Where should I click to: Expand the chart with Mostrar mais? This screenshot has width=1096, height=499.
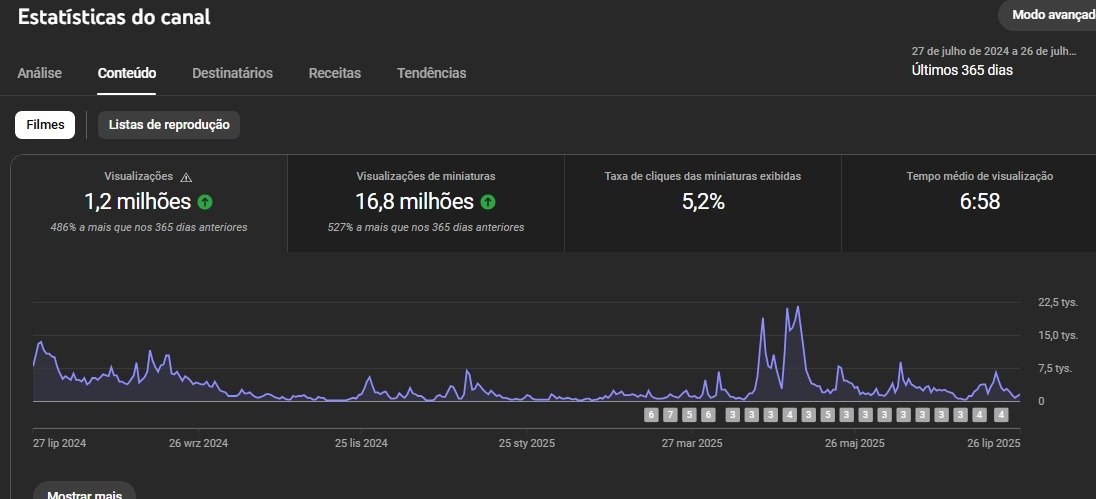pos(85,493)
